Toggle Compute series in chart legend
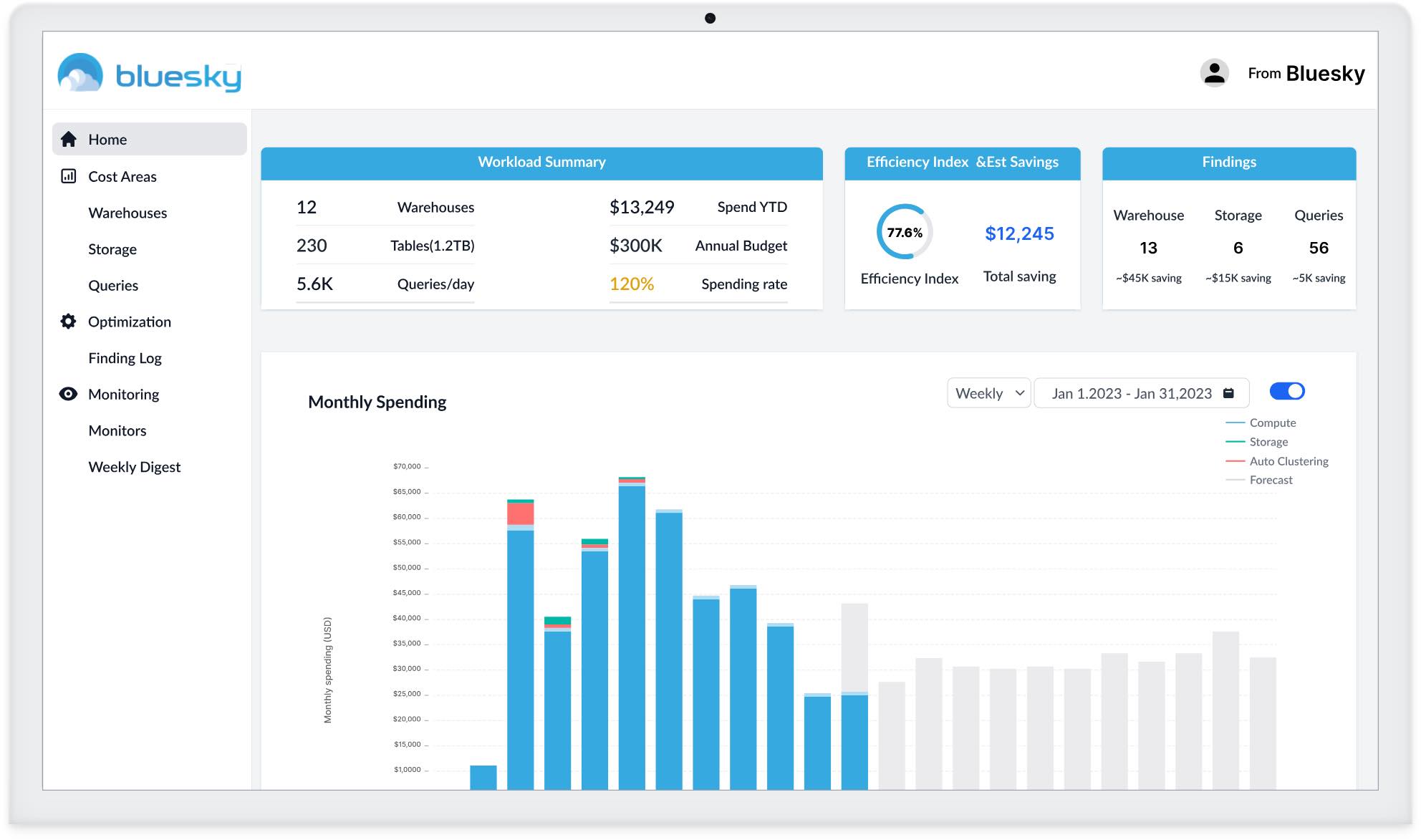The width and height of the screenshot is (1421, 840). click(1272, 423)
